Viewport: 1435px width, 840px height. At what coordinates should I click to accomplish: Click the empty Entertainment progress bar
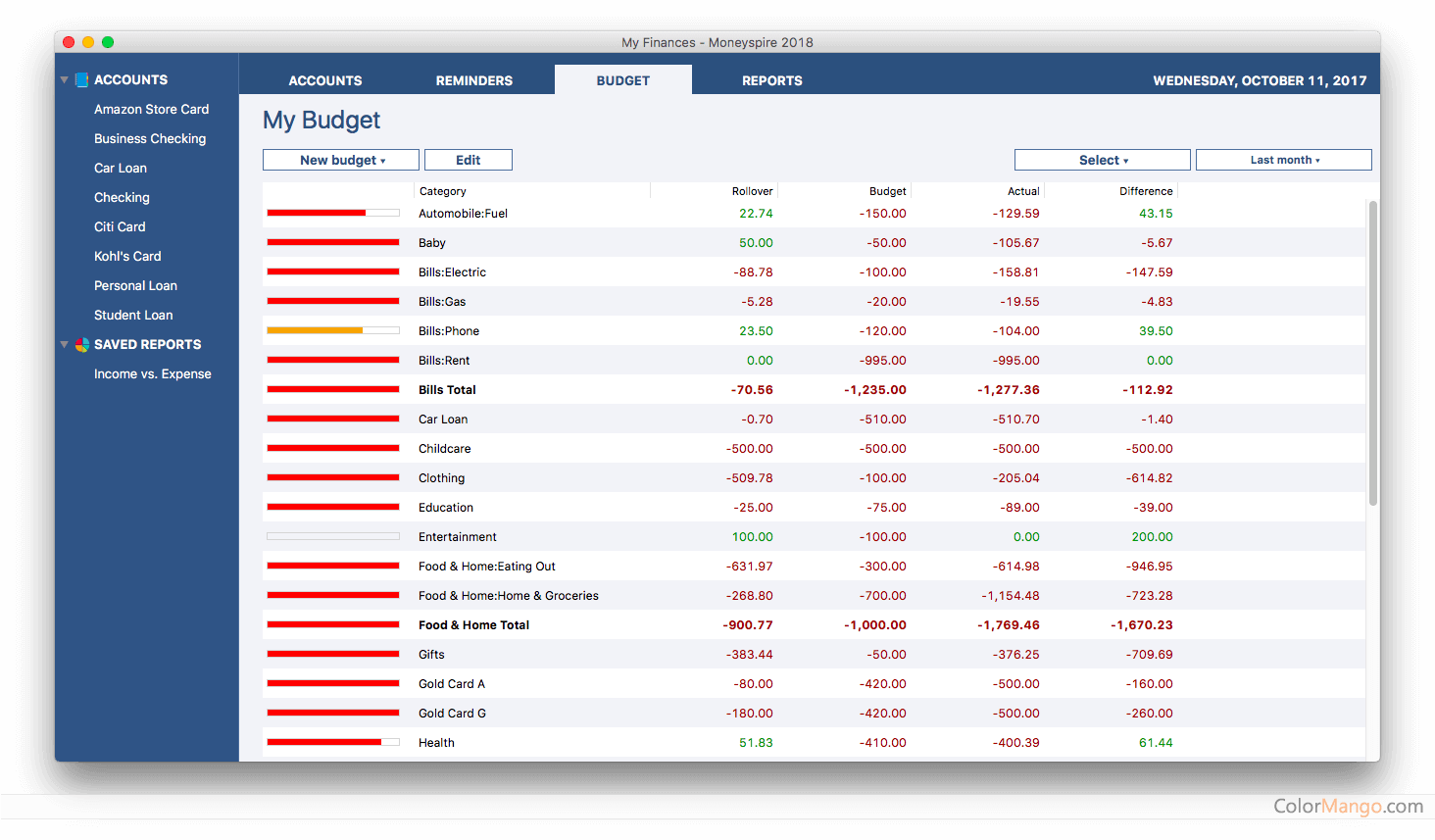(x=332, y=537)
